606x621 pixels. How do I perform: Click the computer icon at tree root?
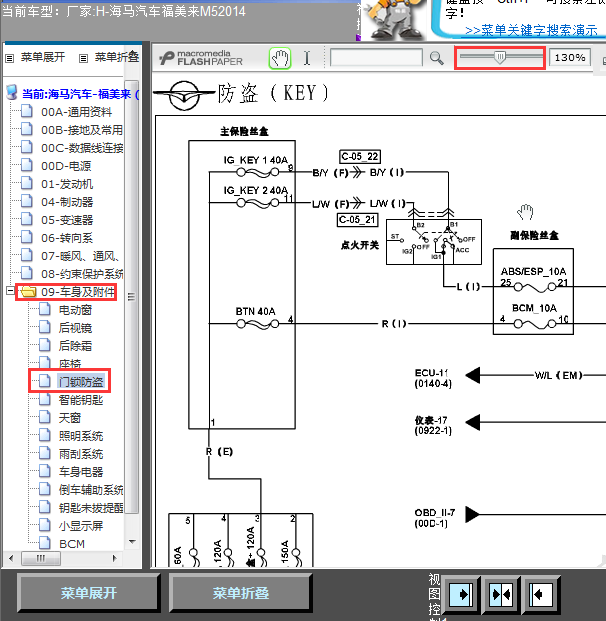coord(12,92)
